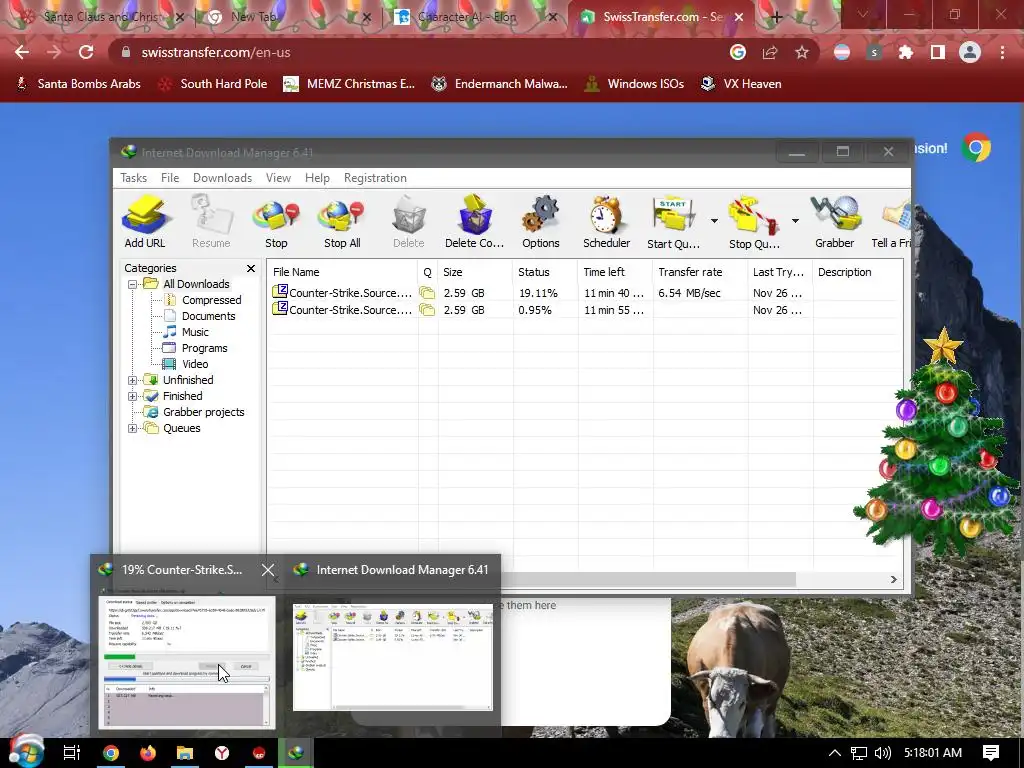Expand the Queues category

click(x=133, y=428)
